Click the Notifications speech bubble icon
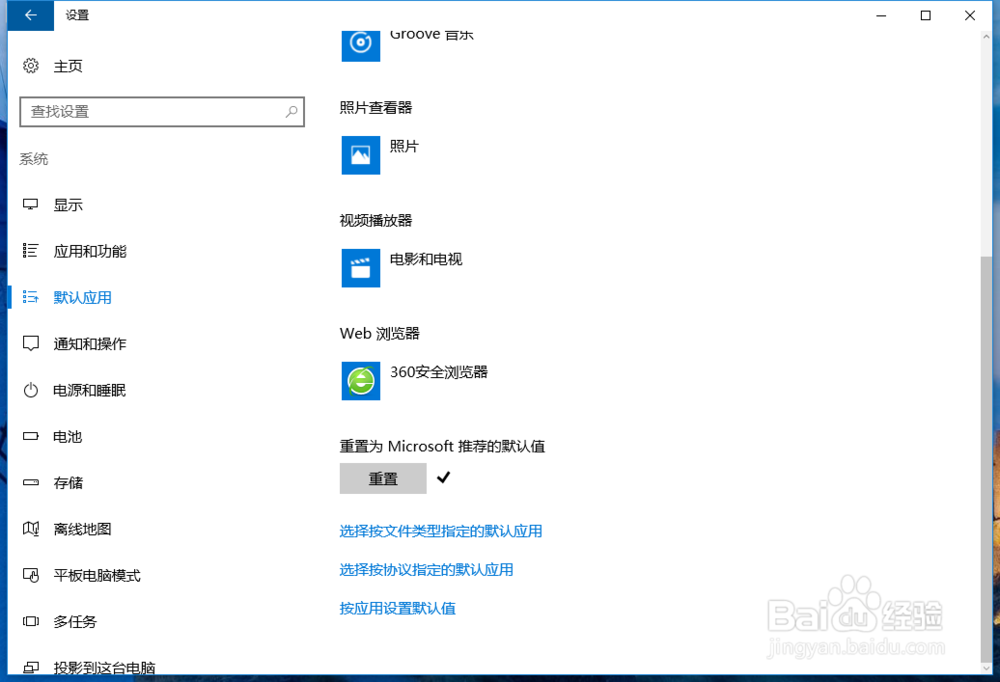 [31, 343]
